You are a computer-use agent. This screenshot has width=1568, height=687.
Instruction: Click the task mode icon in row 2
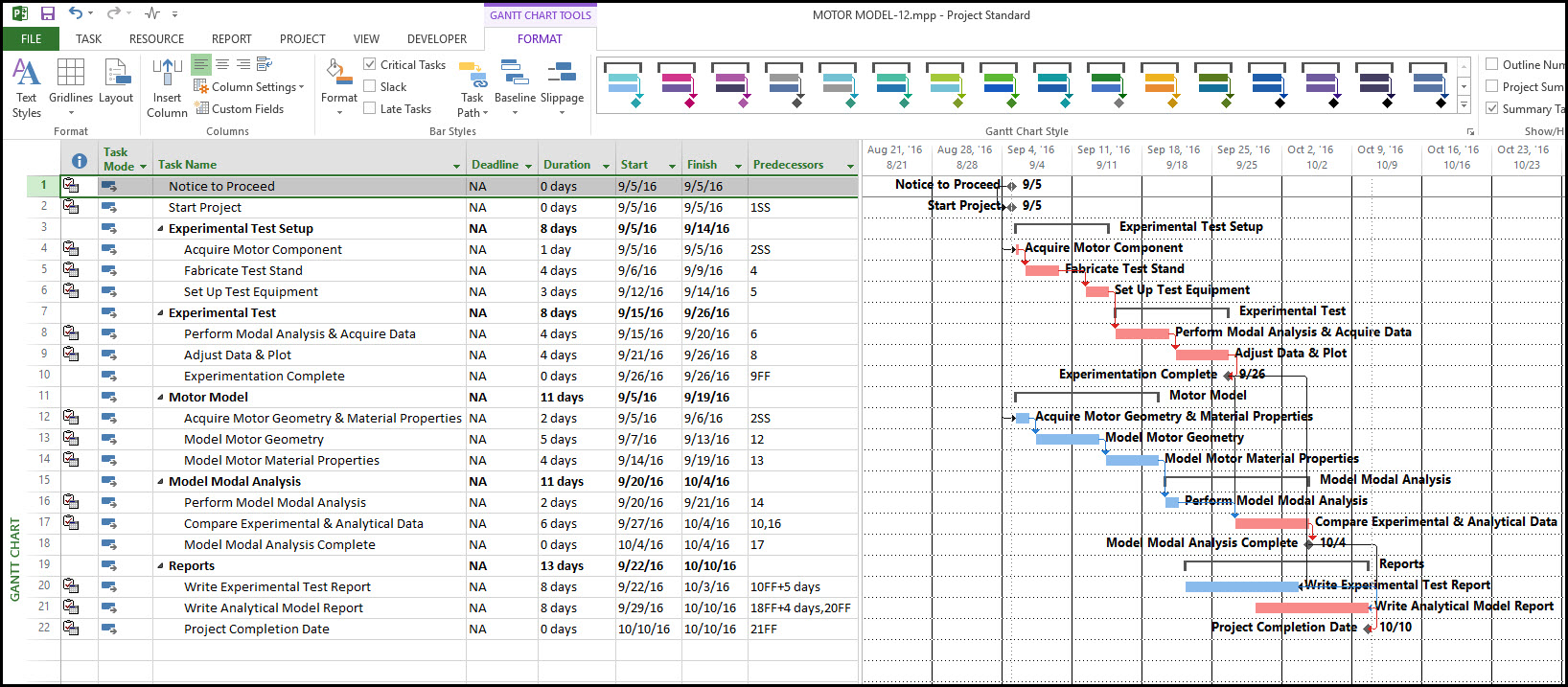pyautogui.click(x=109, y=207)
